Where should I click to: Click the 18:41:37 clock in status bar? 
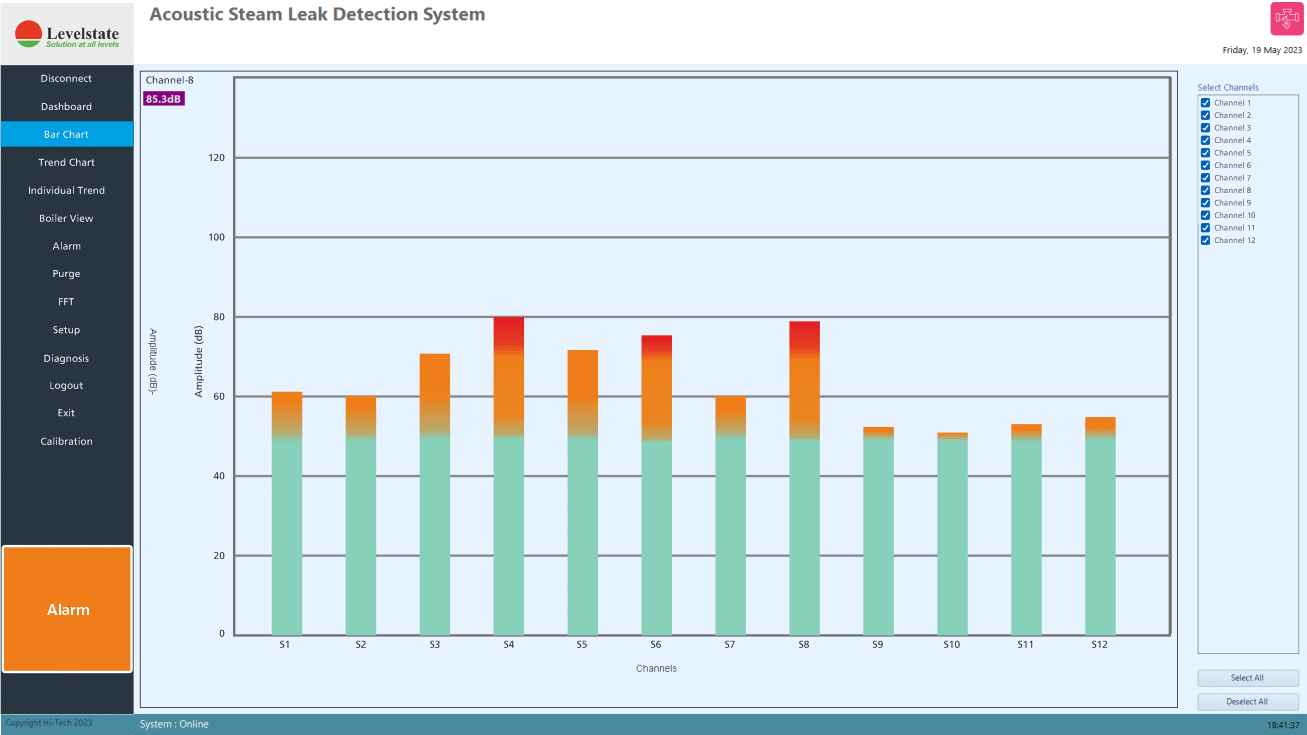click(x=1283, y=725)
